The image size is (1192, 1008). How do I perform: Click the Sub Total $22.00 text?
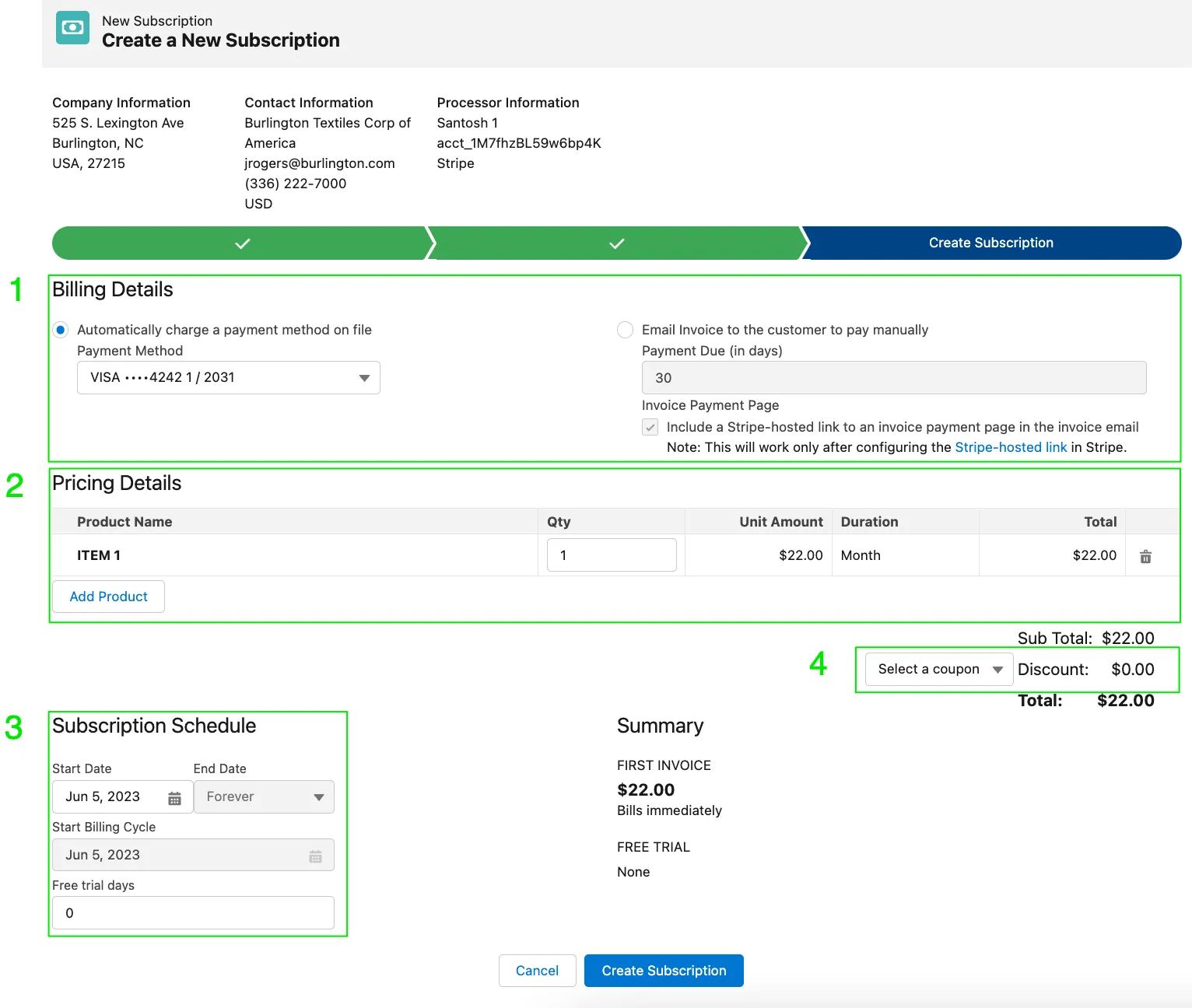(x=1086, y=639)
